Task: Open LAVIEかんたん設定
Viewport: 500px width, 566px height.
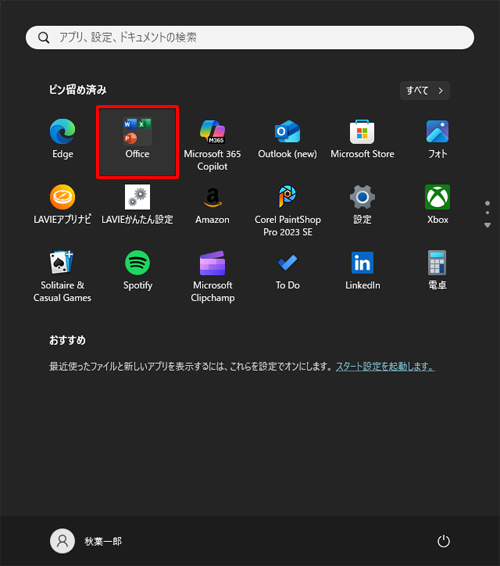Action: pyautogui.click(x=138, y=205)
